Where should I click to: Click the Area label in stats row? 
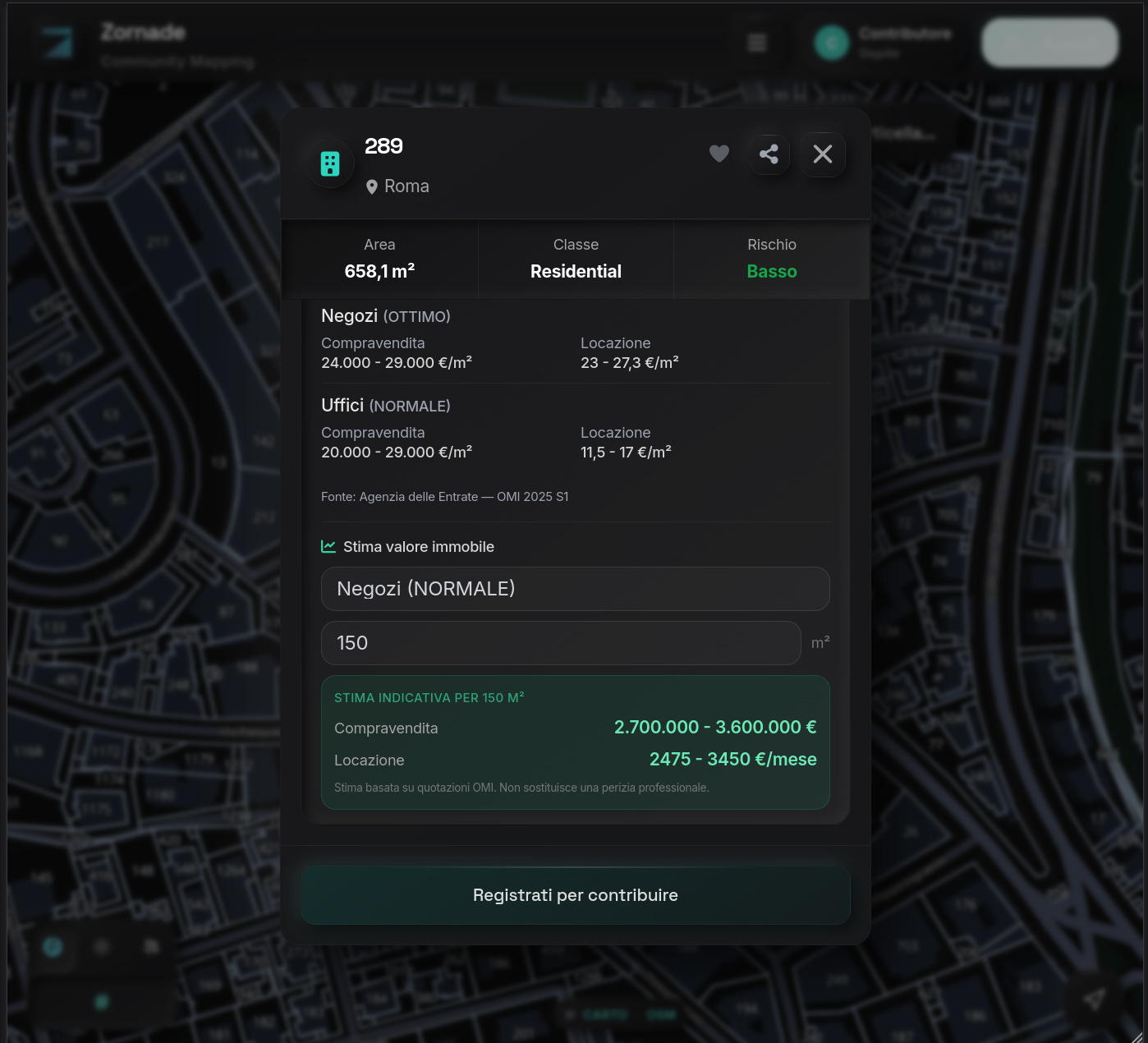[x=379, y=245]
